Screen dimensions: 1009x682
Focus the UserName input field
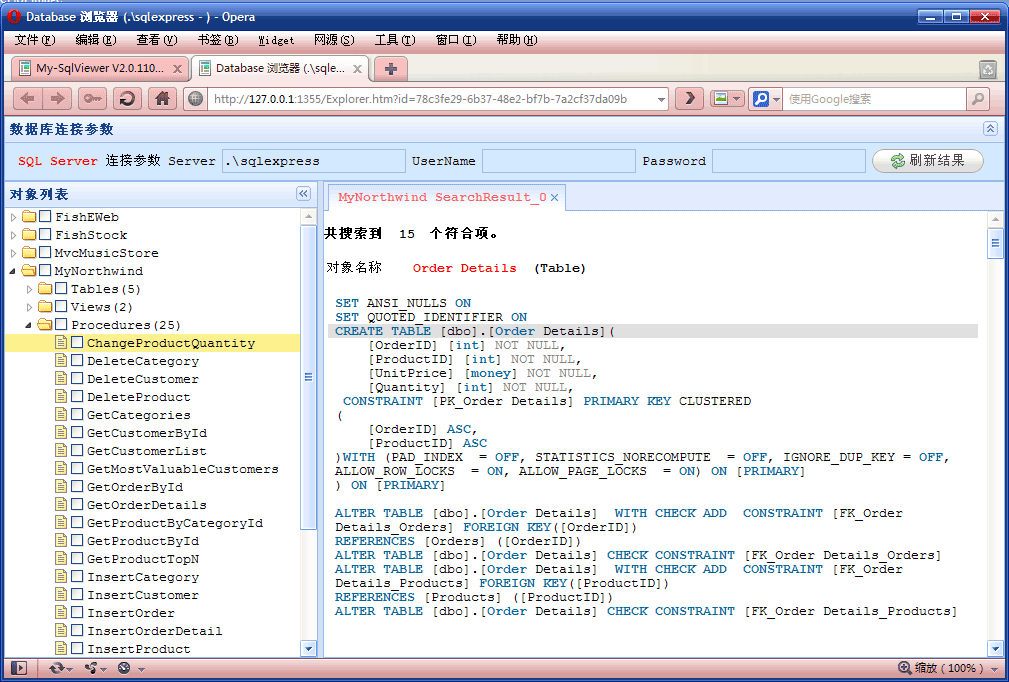click(x=559, y=161)
